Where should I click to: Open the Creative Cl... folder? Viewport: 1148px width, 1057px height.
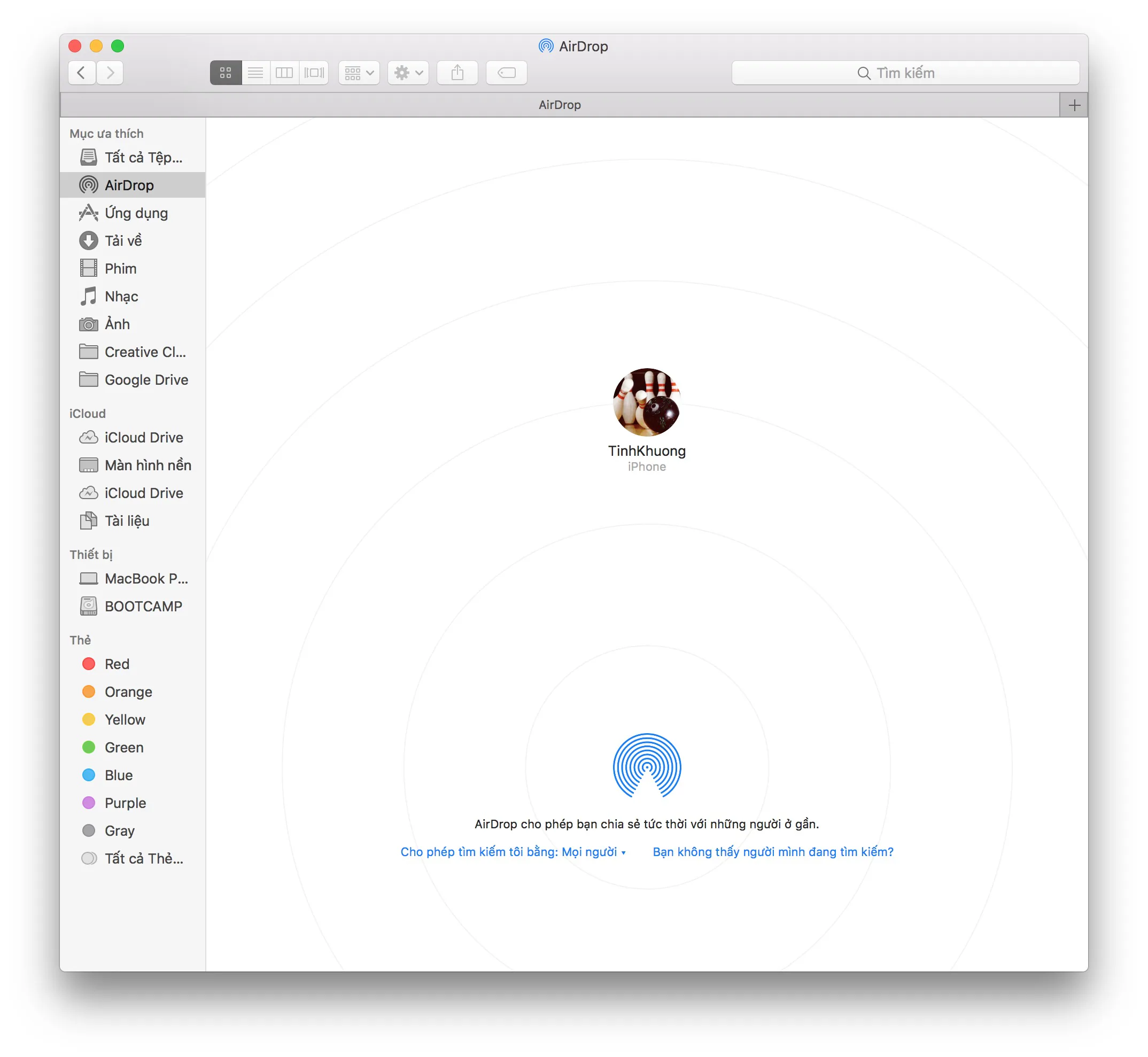coord(132,352)
